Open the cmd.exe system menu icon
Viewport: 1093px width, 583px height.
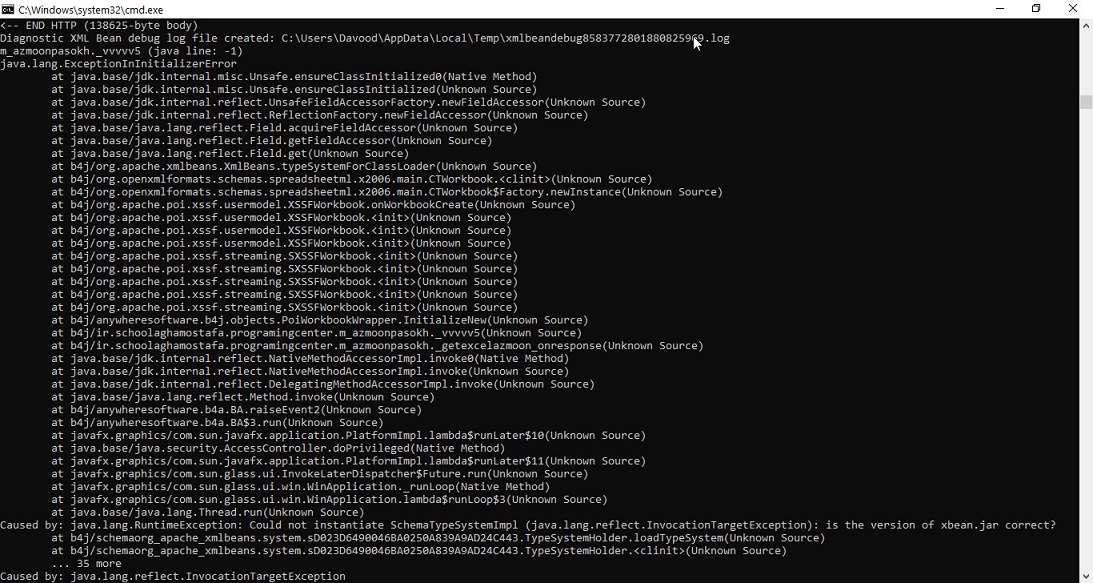[x=8, y=9]
